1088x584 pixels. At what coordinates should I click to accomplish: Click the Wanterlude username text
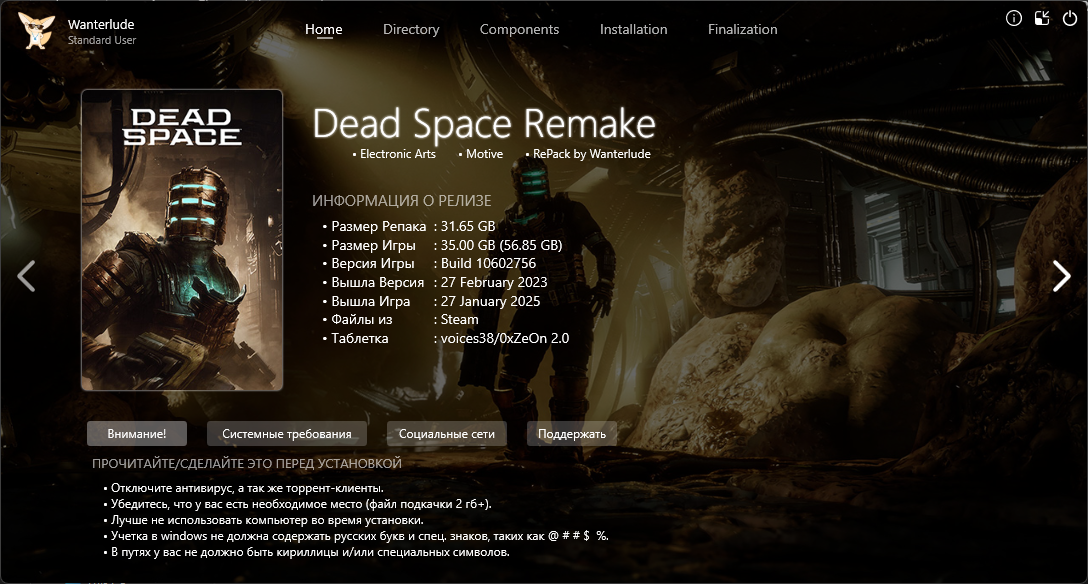pos(101,24)
